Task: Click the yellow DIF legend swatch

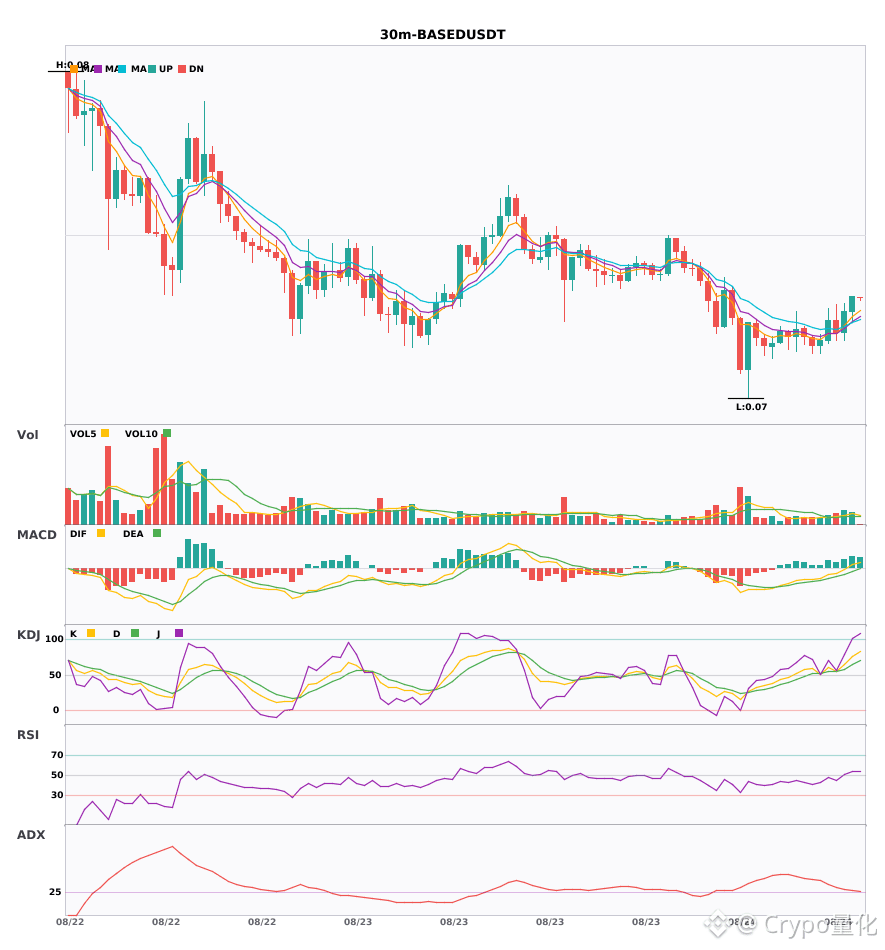Action: click(x=101, y=533)
